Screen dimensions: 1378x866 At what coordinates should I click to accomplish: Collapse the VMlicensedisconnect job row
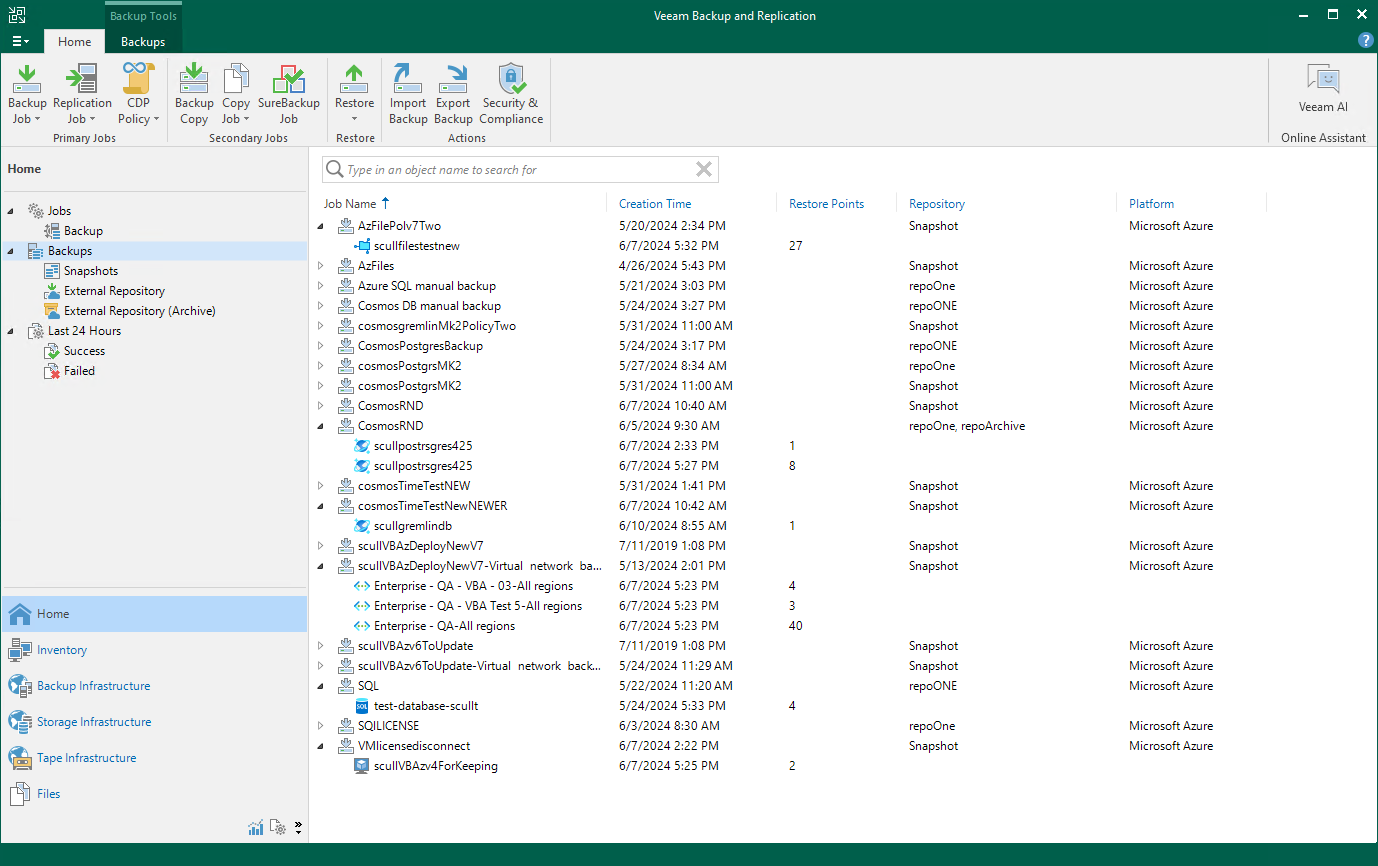pos(321,746)
